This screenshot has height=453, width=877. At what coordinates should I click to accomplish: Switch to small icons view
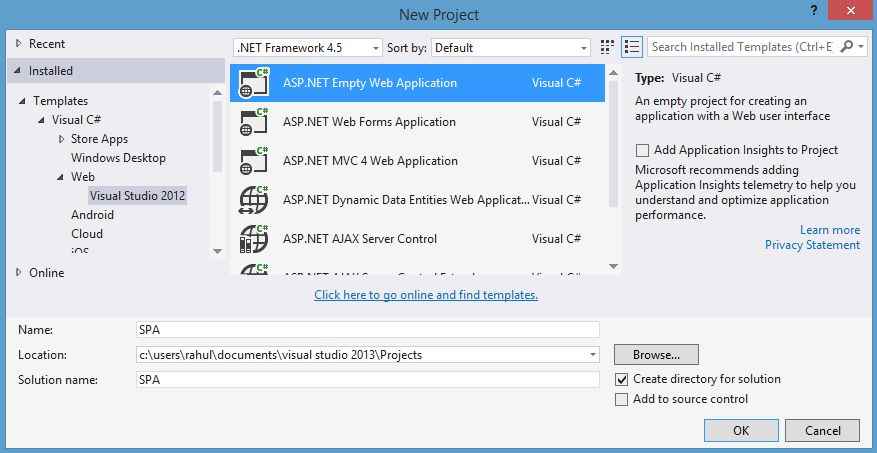pyautogui.click(x=607, y=47)
